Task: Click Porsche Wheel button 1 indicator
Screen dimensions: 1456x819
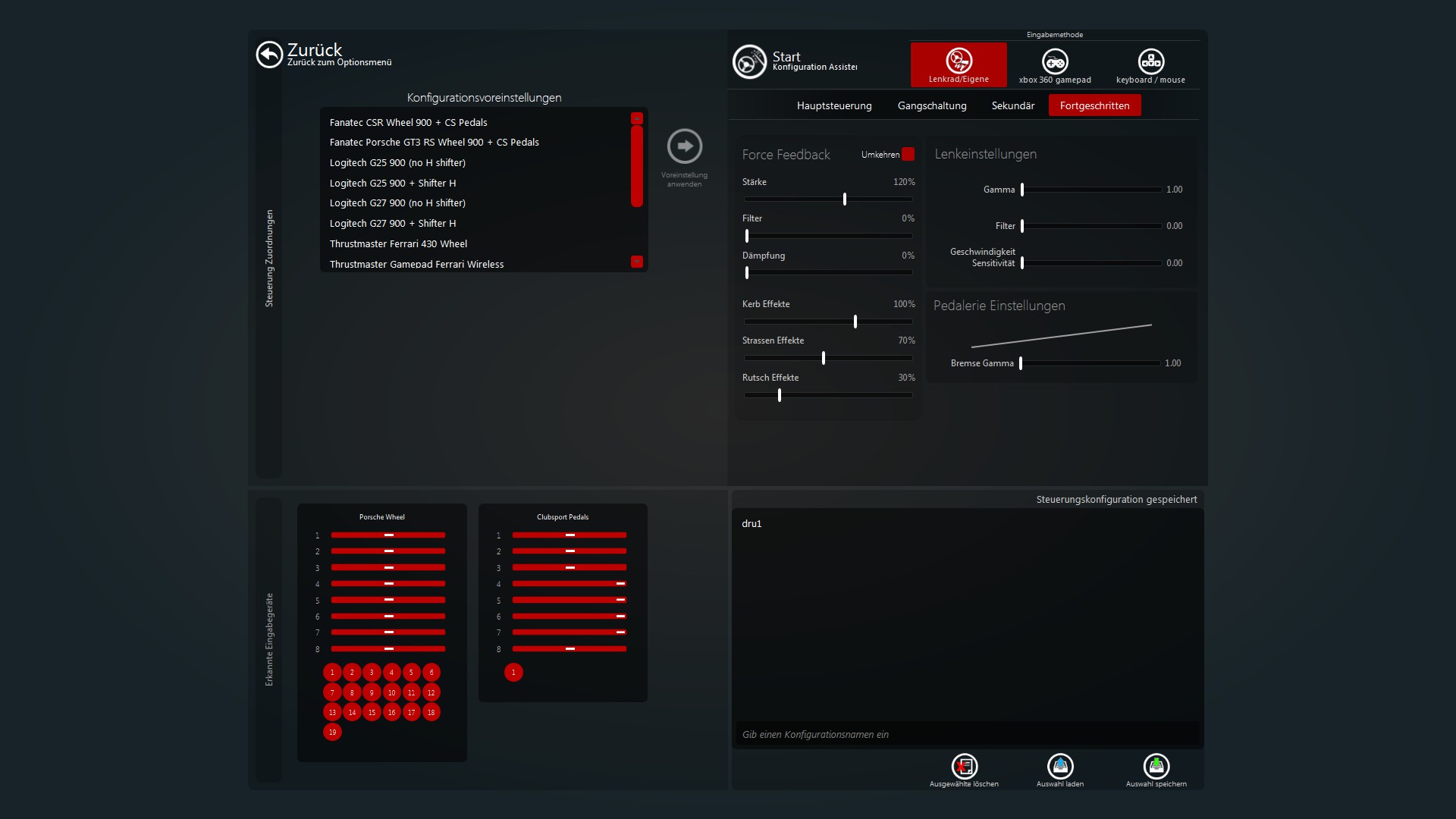Action: click(332, 673)
